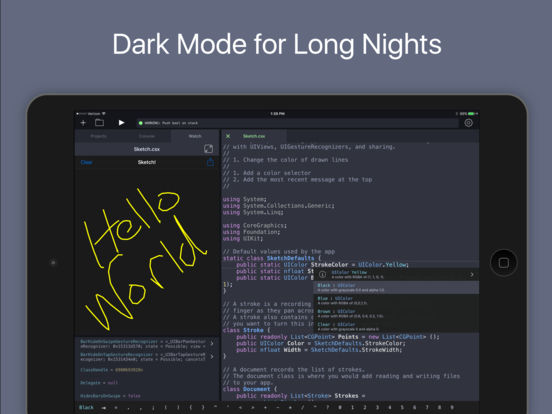Open info icon for UIColor Yellow suggestion
Viewport: 552px width, 414px height.
point(322,275)
